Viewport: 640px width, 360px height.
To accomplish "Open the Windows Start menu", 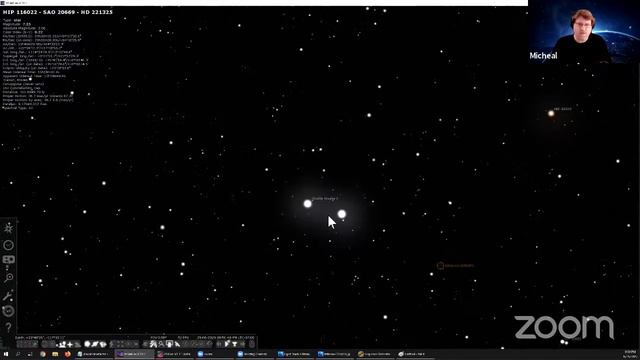I will [x=6, y=354].
